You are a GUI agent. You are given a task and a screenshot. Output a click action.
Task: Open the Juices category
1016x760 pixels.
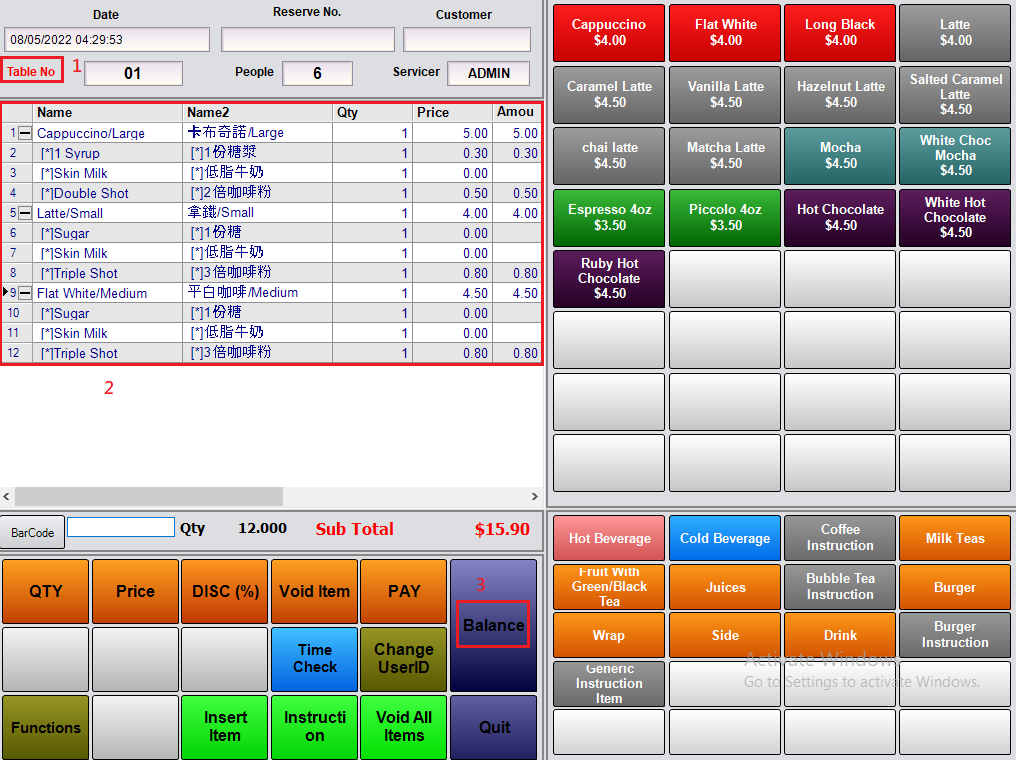click(725, 587)
